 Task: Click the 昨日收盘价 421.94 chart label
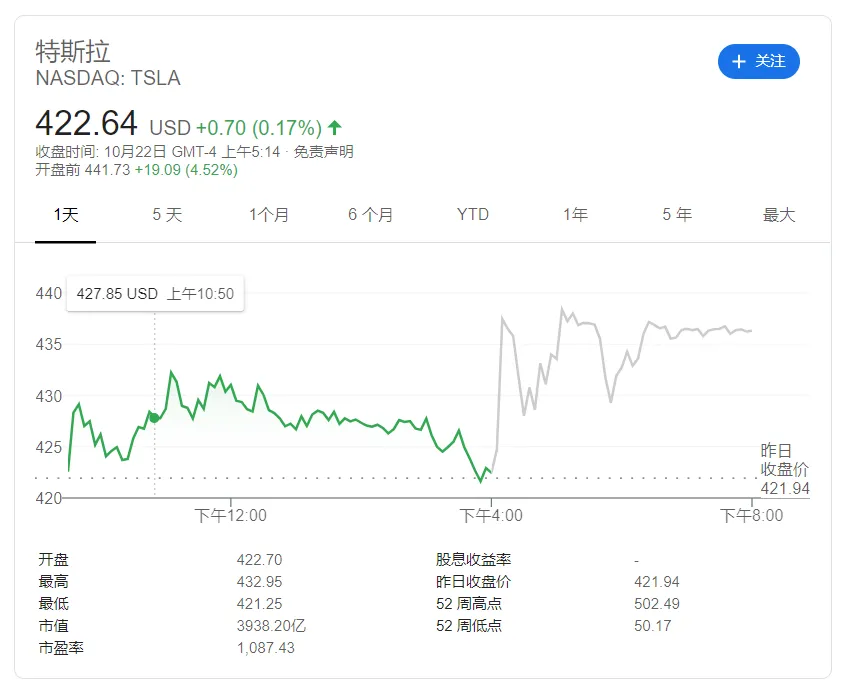pyautogui.click(x=784, y=470)
